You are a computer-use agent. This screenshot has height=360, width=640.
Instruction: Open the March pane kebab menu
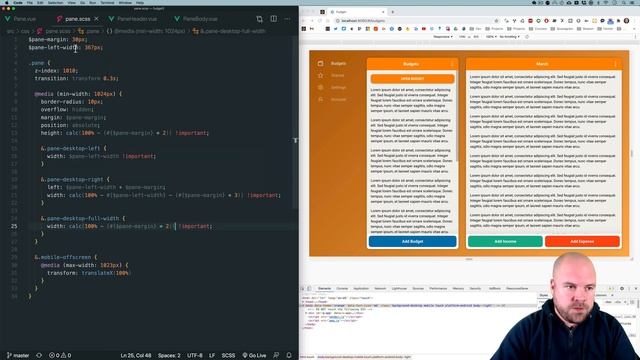(615, 64)
